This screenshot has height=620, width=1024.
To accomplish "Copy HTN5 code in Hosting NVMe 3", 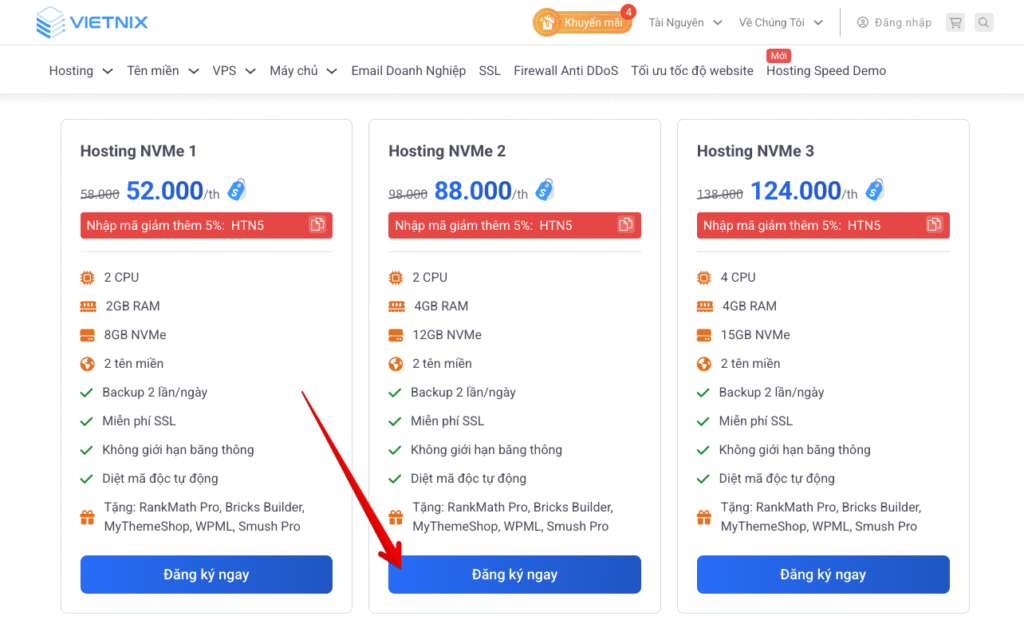I will 934,225.
